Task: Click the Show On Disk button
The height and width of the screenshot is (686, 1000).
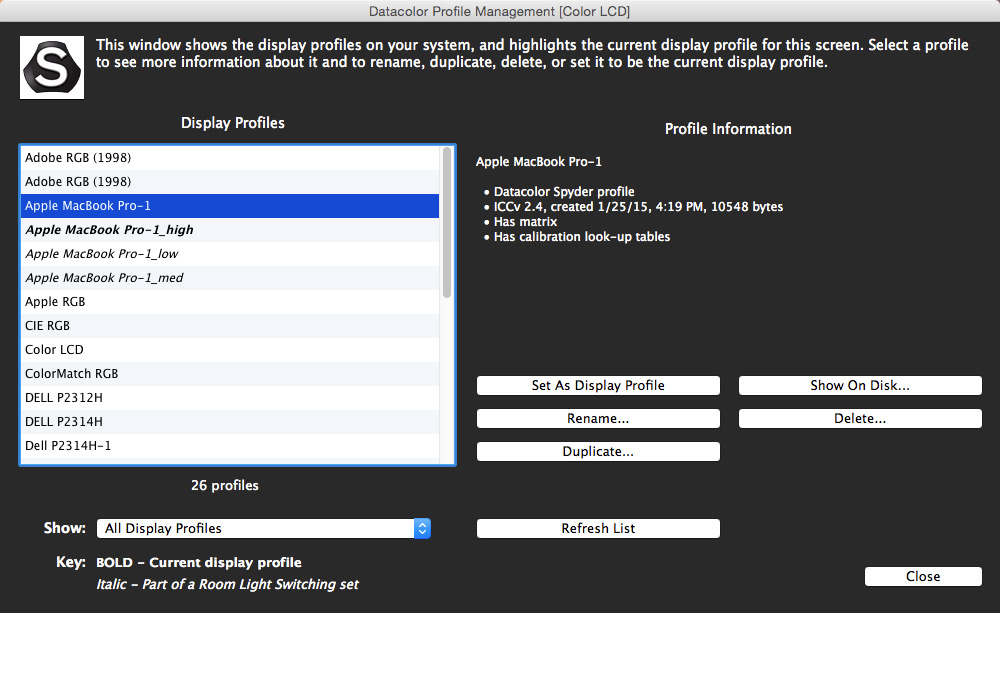Action: point(860,386)
